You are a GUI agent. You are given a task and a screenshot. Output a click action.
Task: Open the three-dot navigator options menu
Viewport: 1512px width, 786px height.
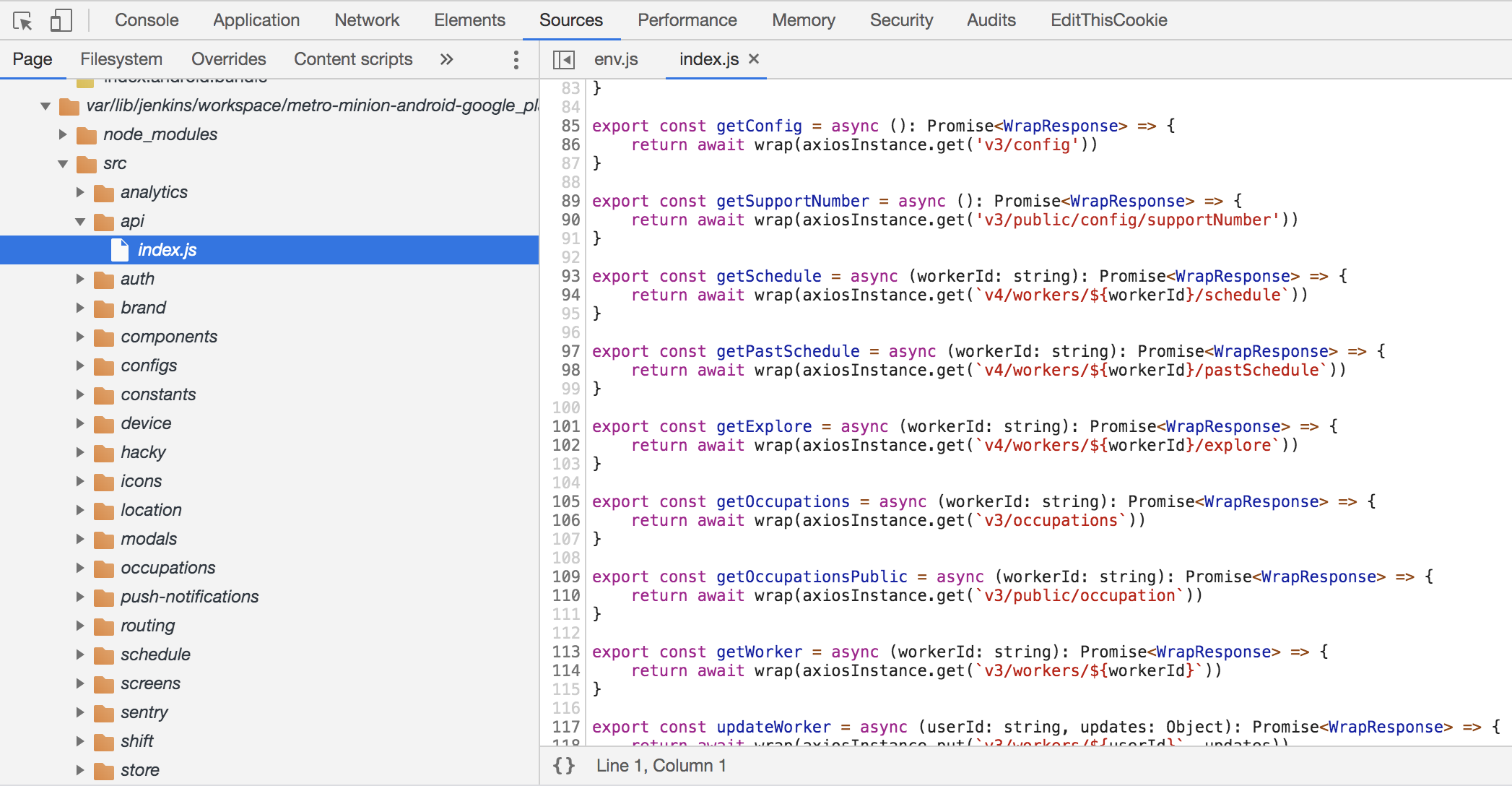pyautogui.click(x=516, y=59)
